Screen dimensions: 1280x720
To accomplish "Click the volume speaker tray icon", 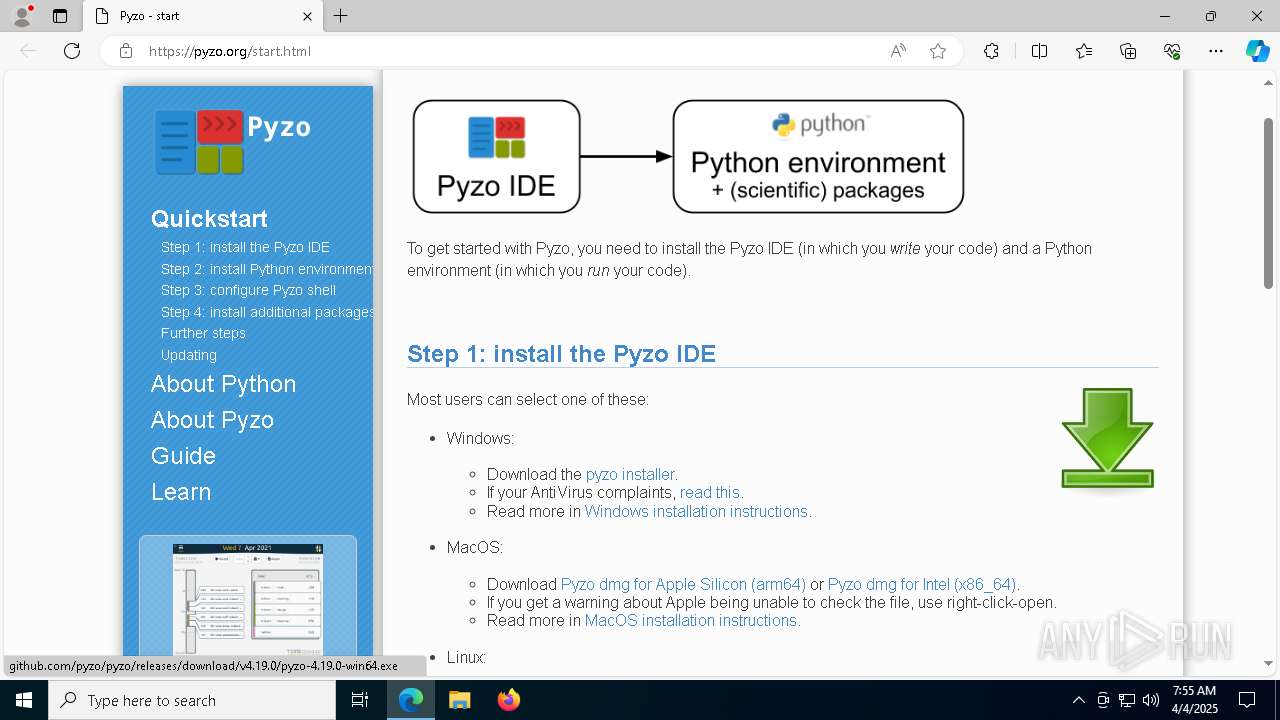I will pyautogui.click(x=1151, y=700).
